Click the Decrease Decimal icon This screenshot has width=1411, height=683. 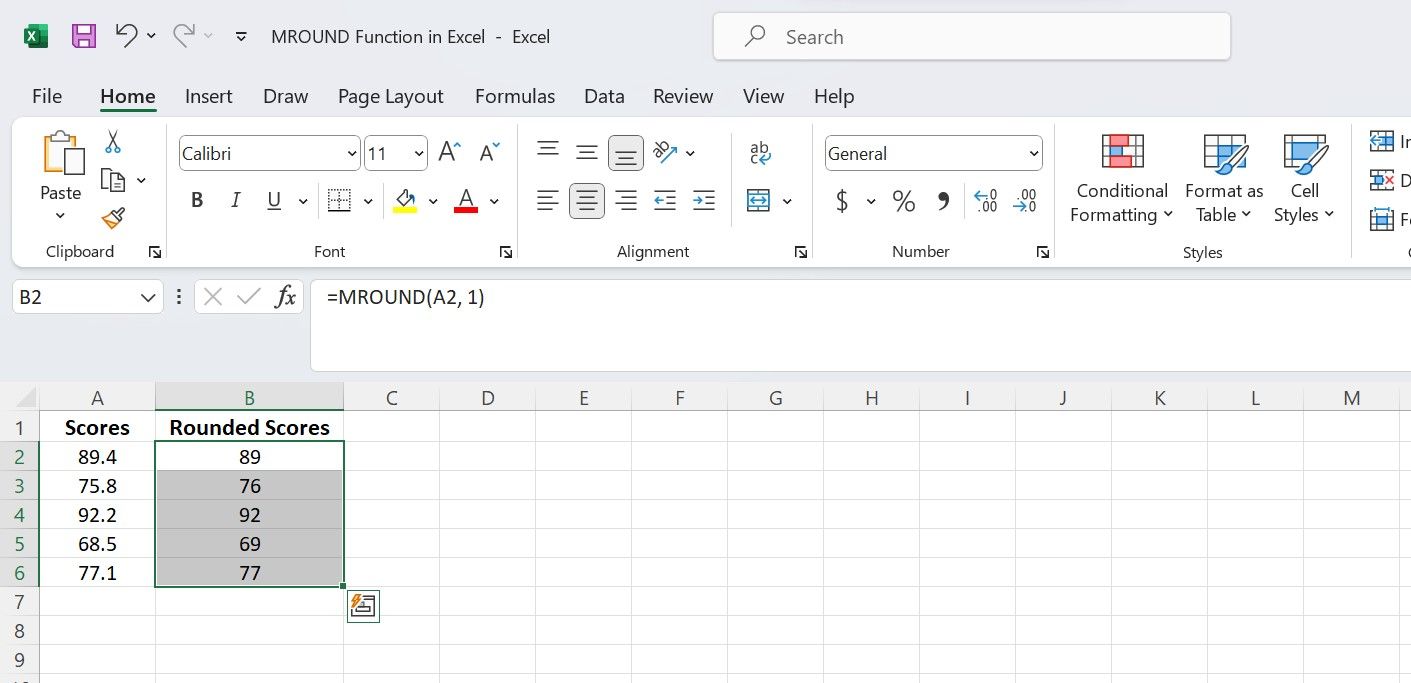1025,200
